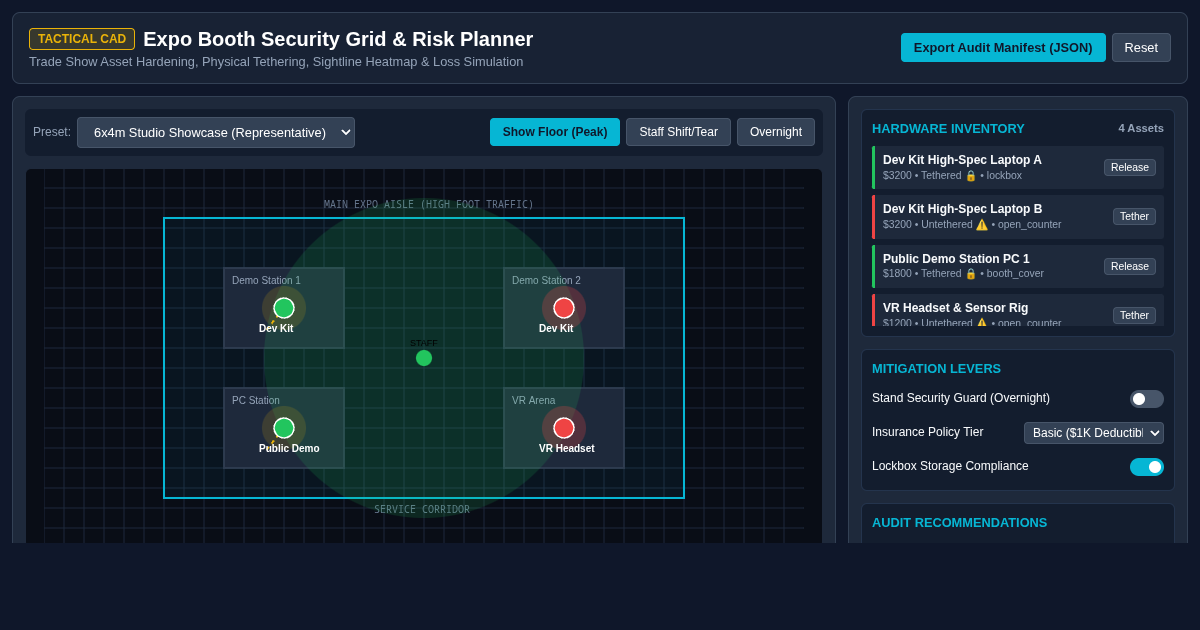Click the STAFF position marker
This screenshot has height=630, width=1200.
424,358
